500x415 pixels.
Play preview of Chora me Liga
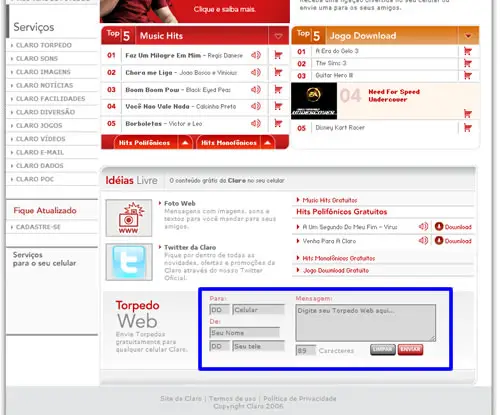click(256, 72)
